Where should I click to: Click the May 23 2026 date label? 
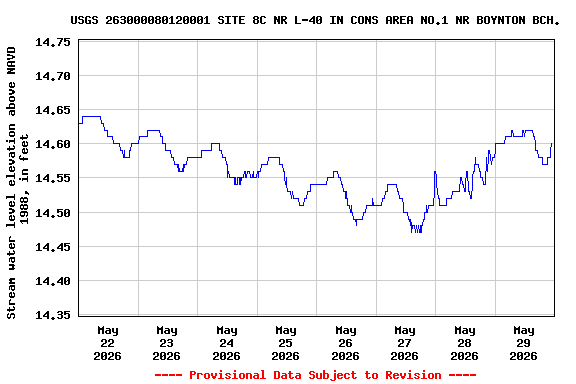[166, 343]
